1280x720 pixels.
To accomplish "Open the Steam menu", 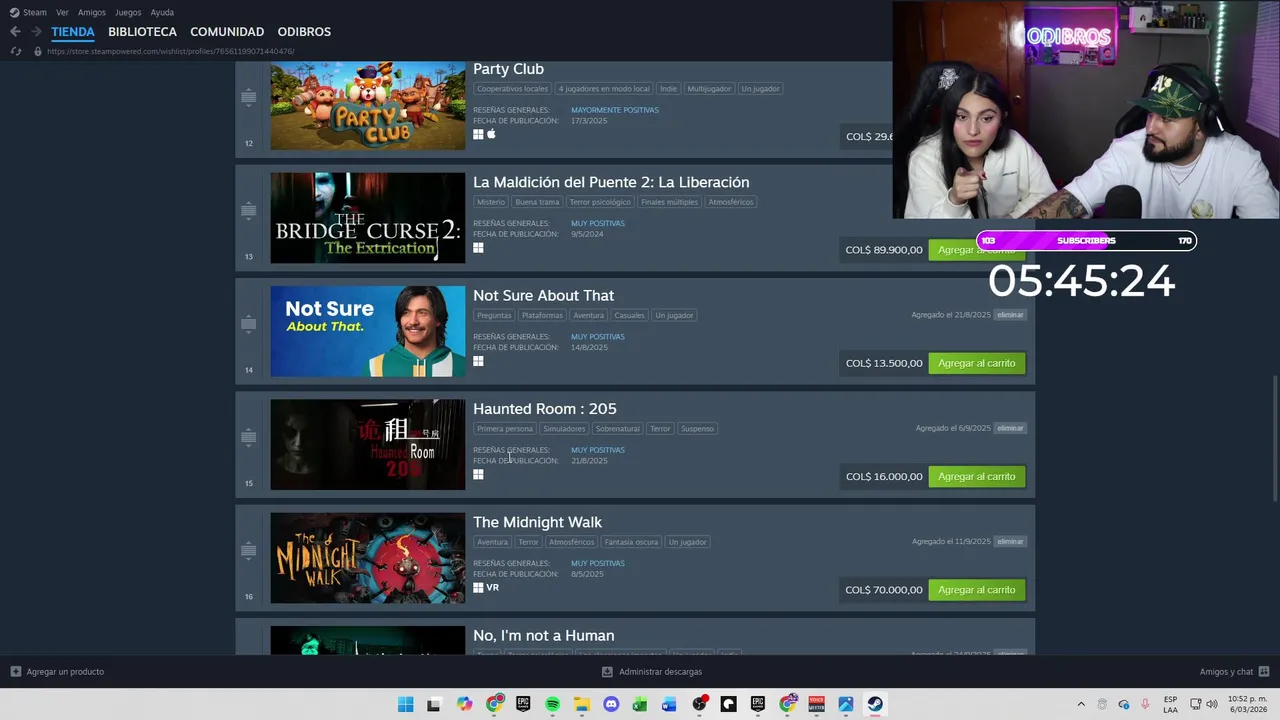I will coord(29,12).
